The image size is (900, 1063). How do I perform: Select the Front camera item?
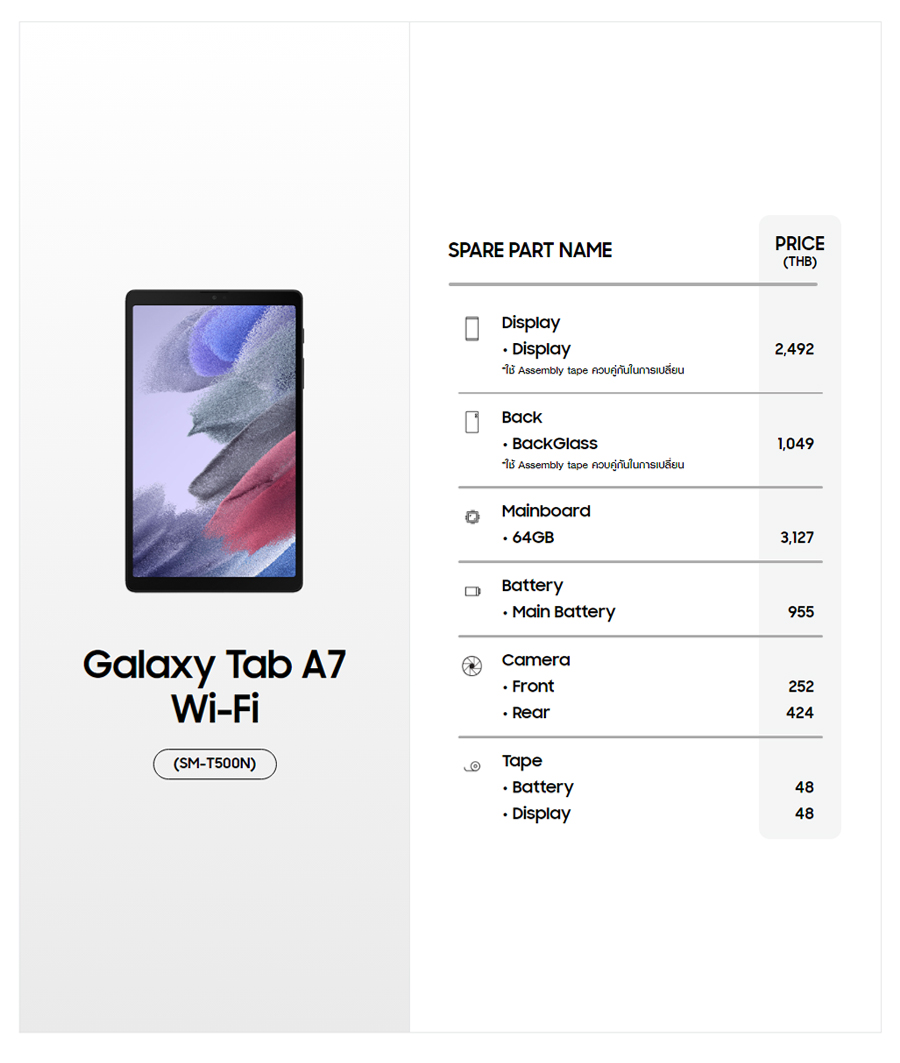(x=532, y=687)
